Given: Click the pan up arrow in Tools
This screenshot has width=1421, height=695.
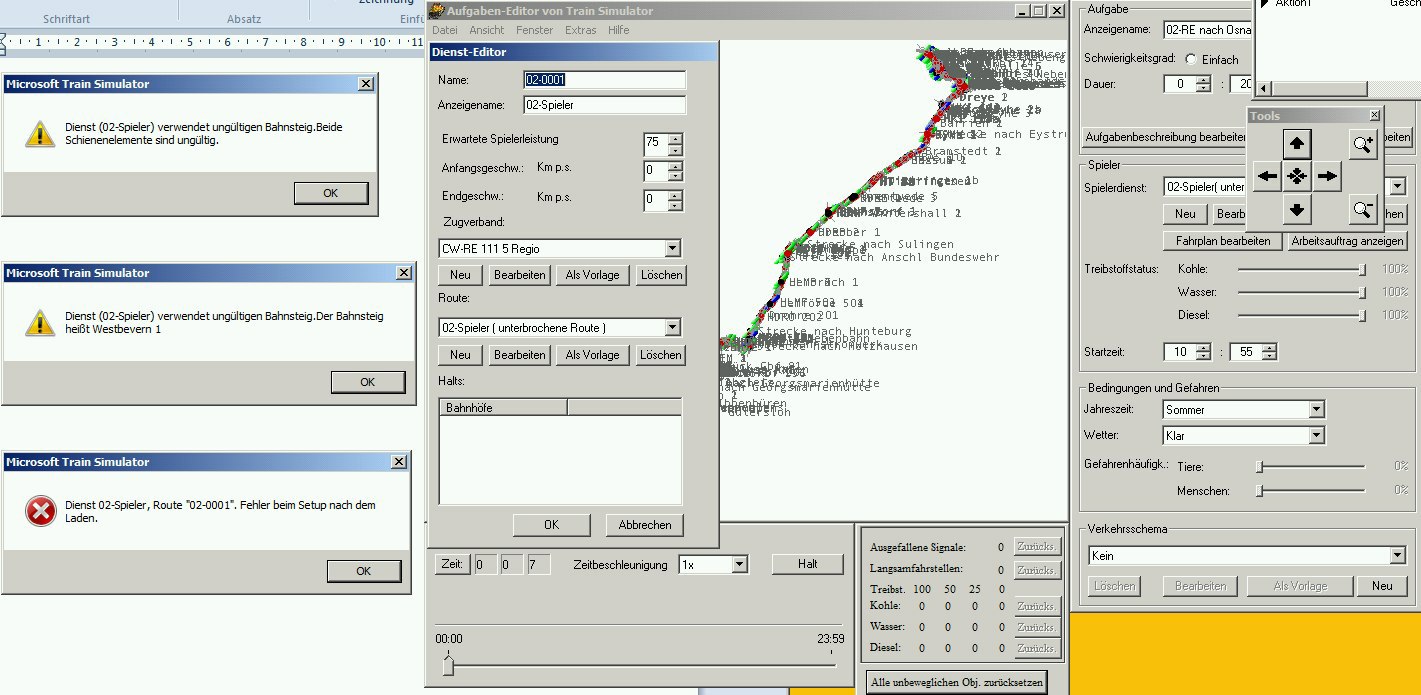Looking at the screenshot, I should [1297, 144].
